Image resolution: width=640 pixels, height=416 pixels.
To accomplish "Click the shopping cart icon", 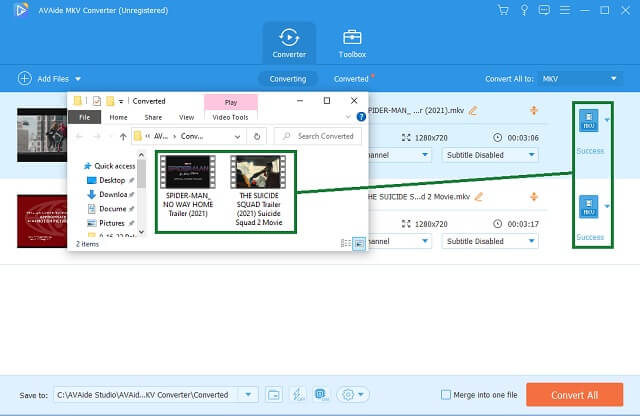I will coord(503,10).
